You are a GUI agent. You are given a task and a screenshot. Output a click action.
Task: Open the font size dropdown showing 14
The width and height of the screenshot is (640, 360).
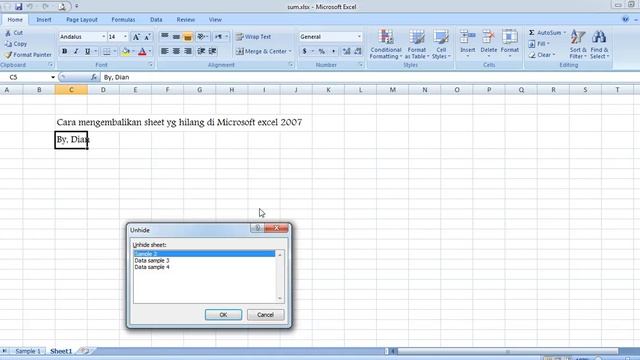click(125, 37)
